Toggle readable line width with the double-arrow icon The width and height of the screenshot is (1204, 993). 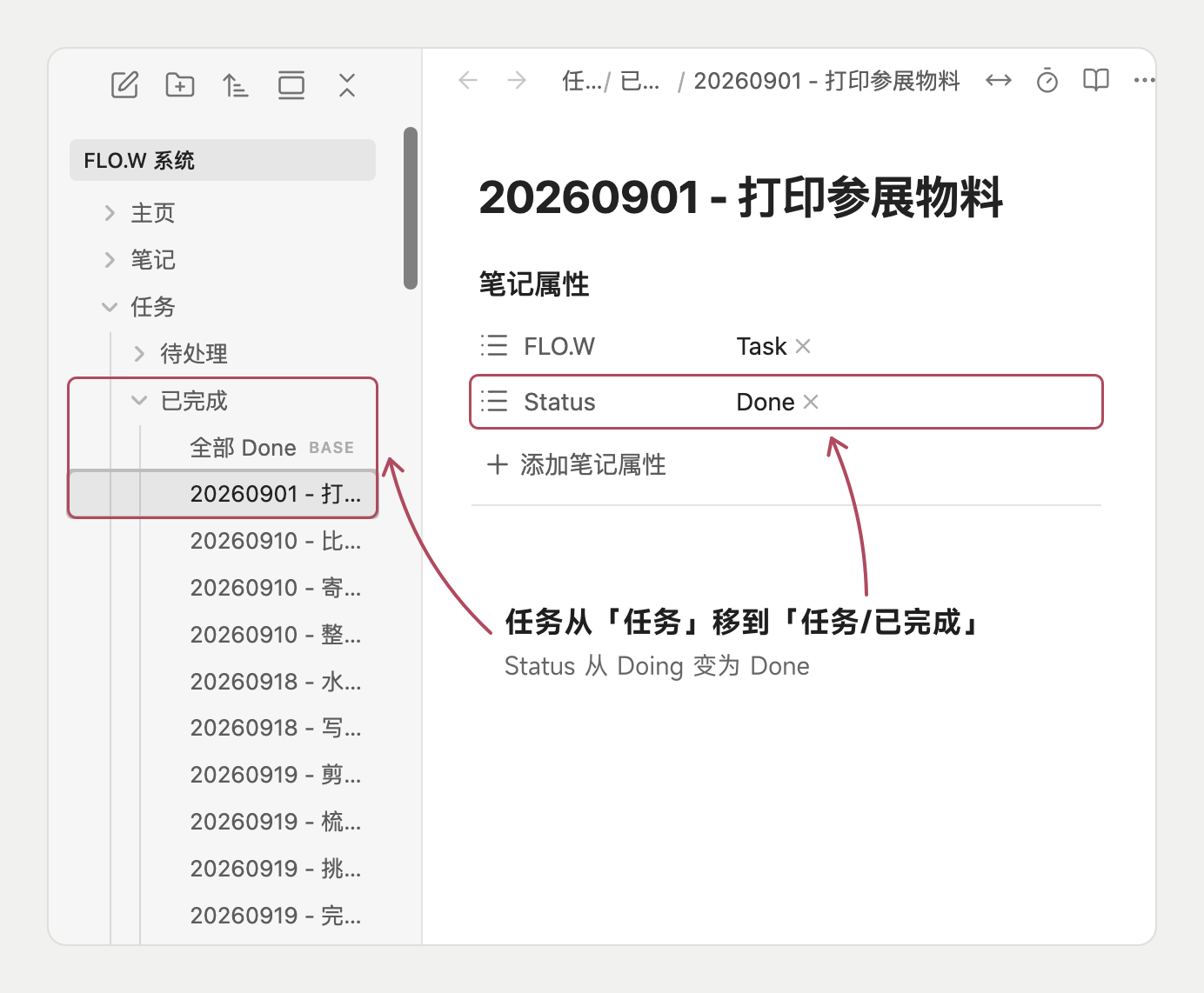click(x=999, y=81)
